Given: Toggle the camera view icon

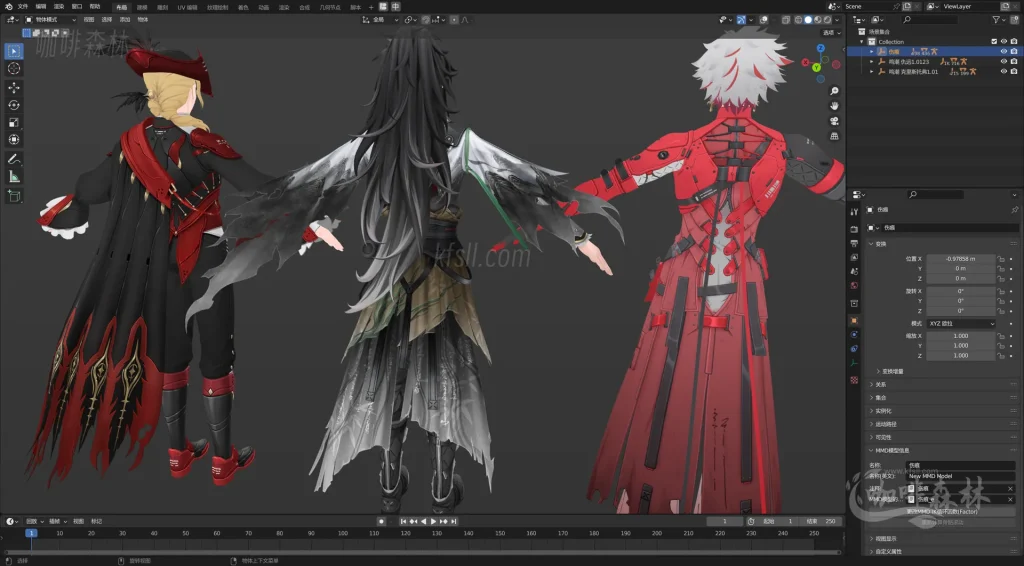Looking at the screenshot, I should pyautogui.click(x=834, y=121).
